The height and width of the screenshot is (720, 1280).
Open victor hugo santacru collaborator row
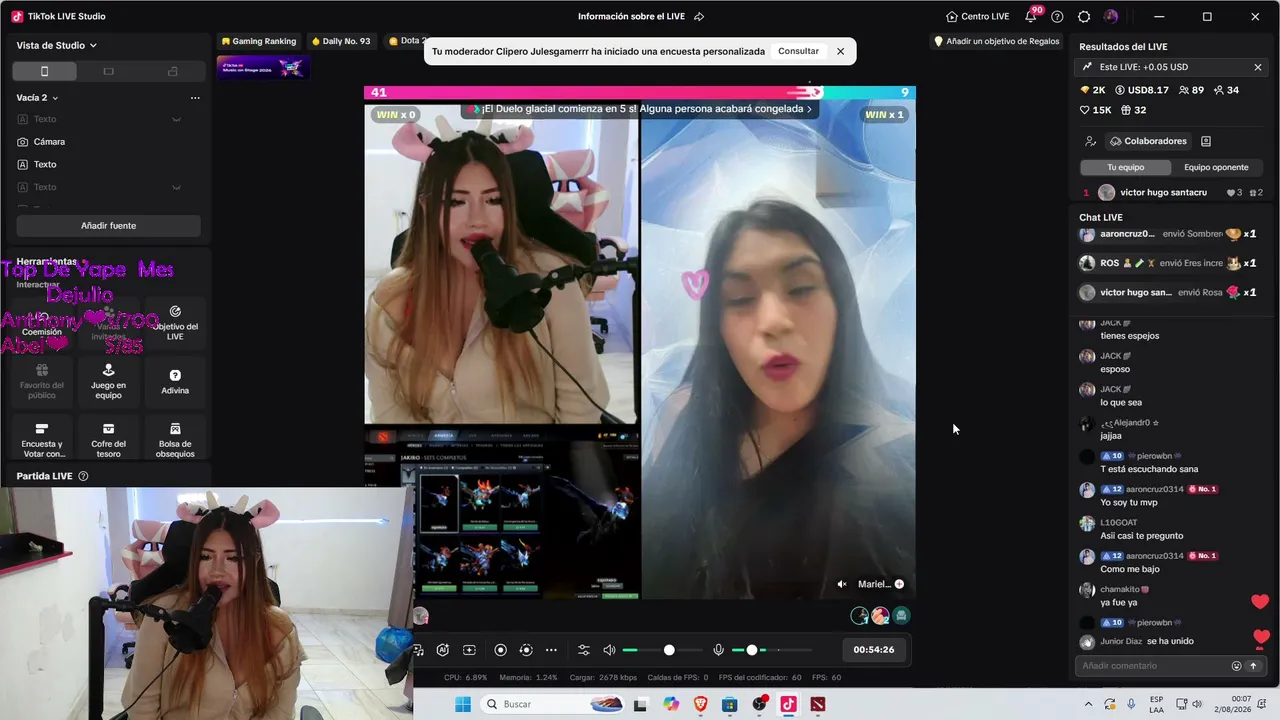click(x=1173, y=192)
